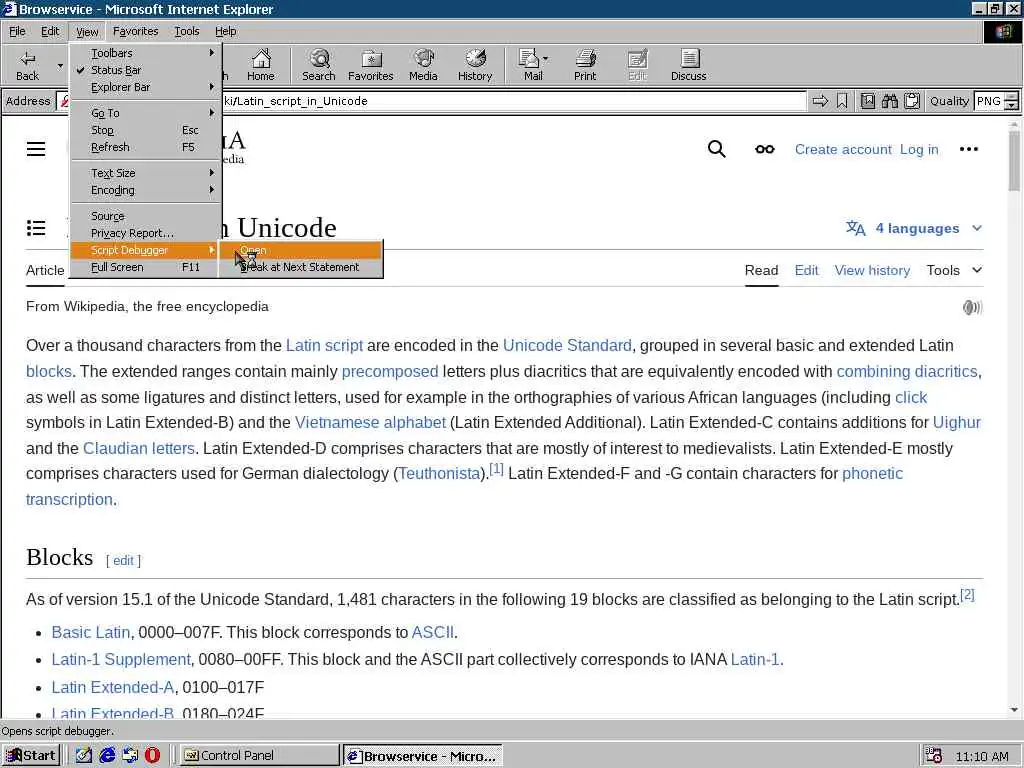The width and height of the screenshot is (1024, 768).
Task: Click the Quality PNG down stepper arrow
Action: click(x=1012, y=106)
